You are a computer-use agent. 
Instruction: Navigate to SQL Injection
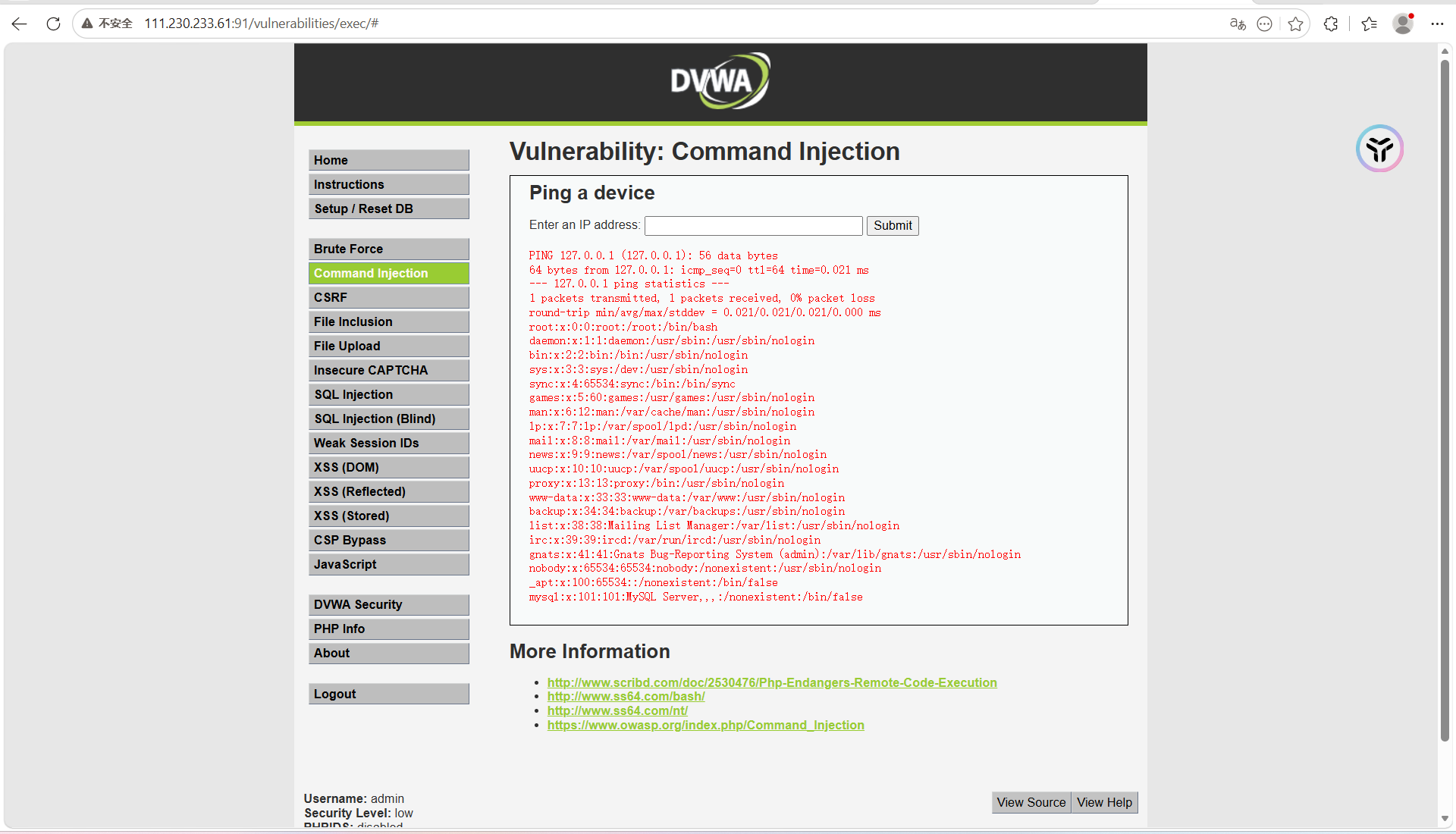tap(389, 394)
